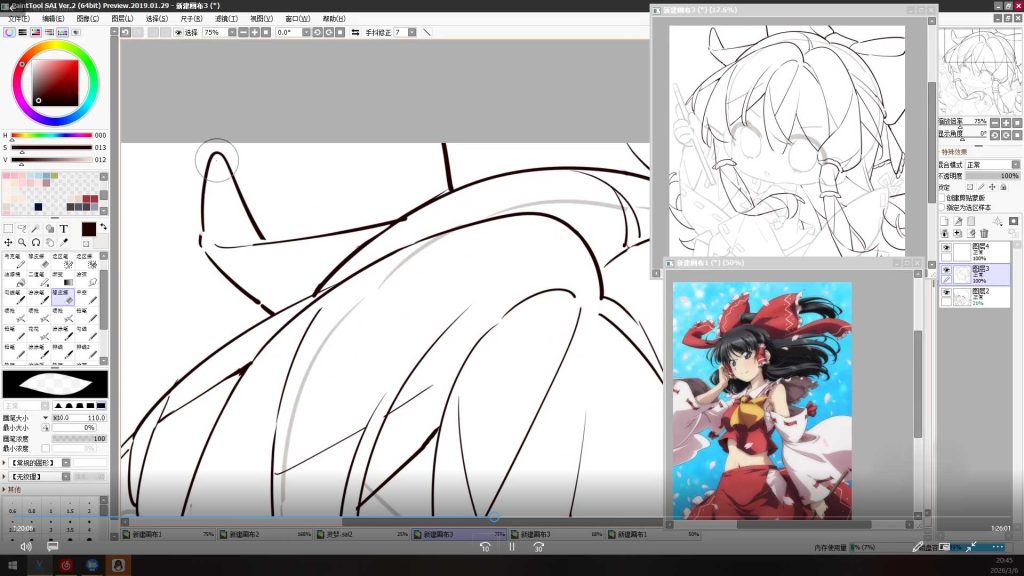Switch to the 灵梦.sai2 document tab

coord(363,534)
